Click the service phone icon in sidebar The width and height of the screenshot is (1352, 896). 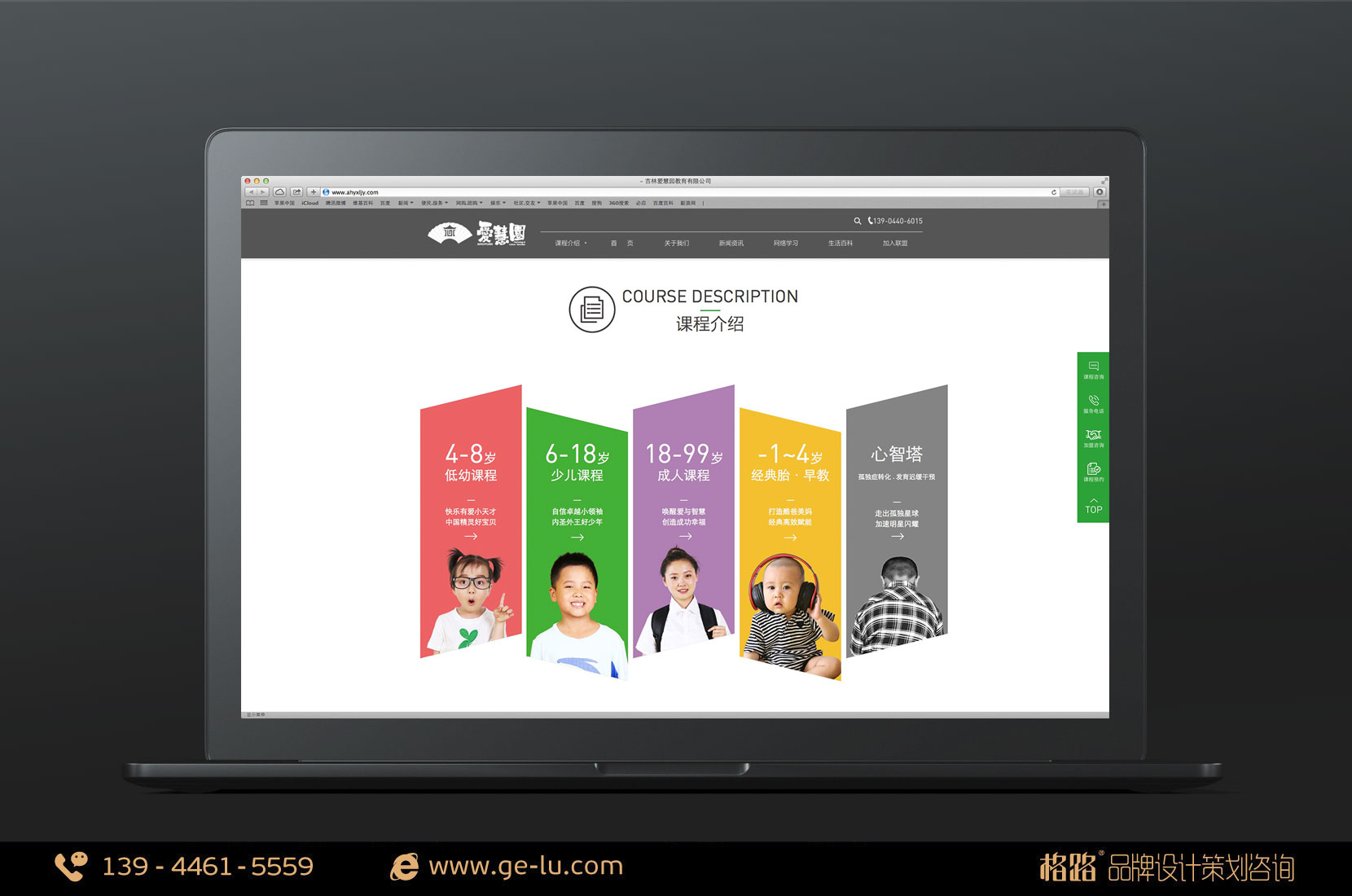tap(1093, 401)
